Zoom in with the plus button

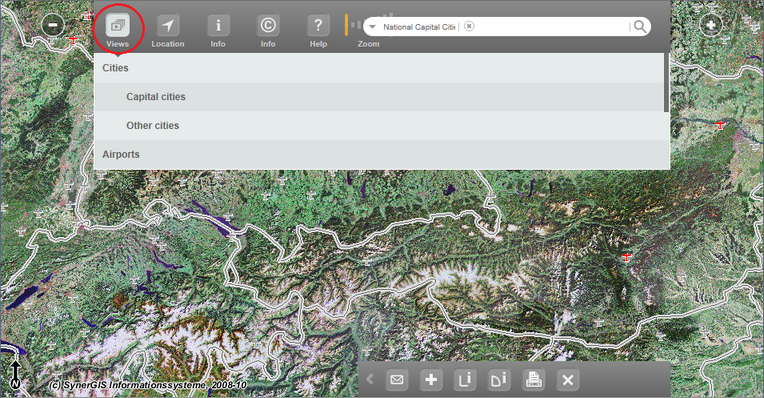pyautogui.click(x=711, y=24)
